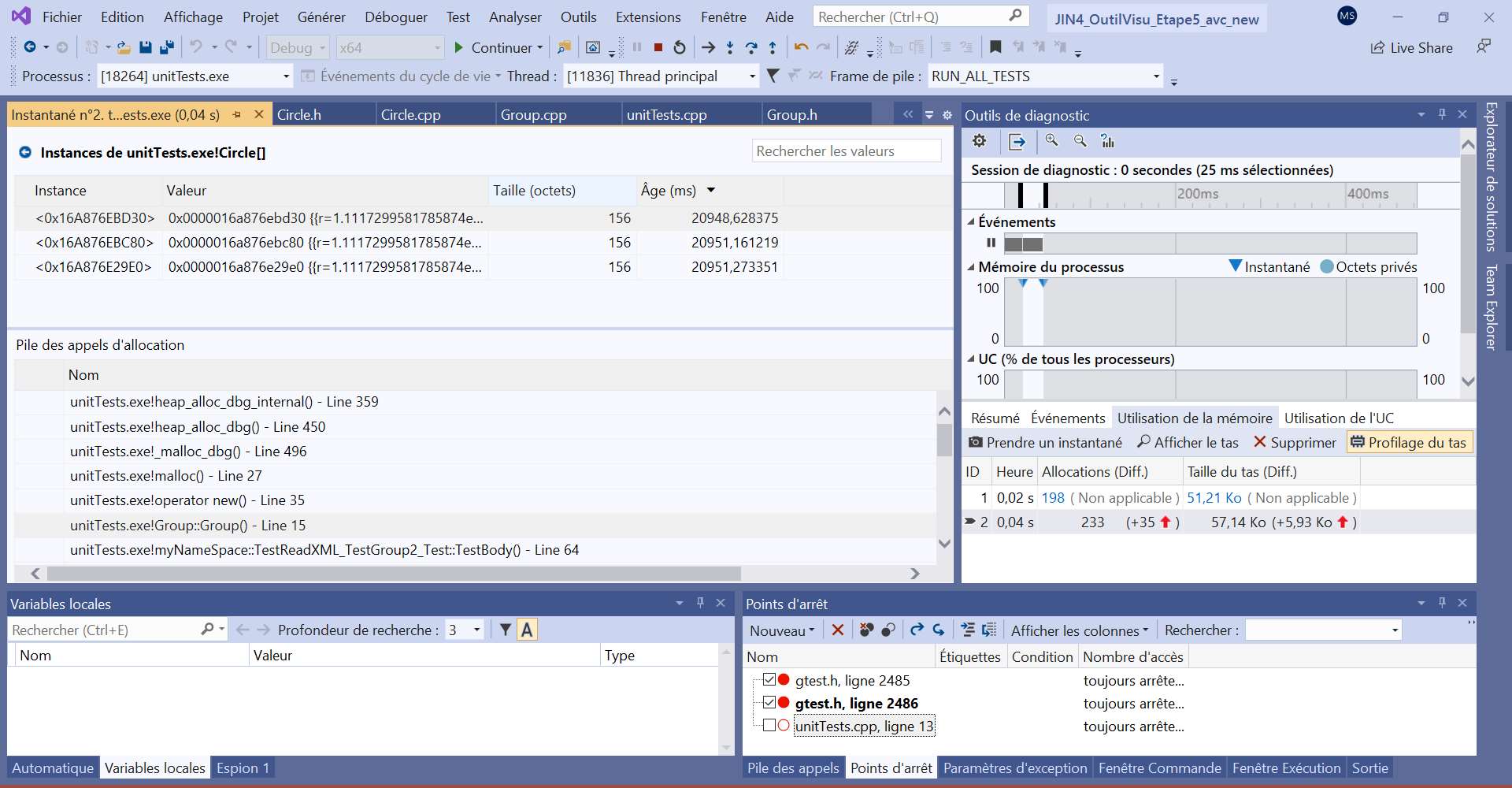Open 51,21 Ko heap size link
The width and height of the screenshot is (1512, 788).
pos(1214,497)
